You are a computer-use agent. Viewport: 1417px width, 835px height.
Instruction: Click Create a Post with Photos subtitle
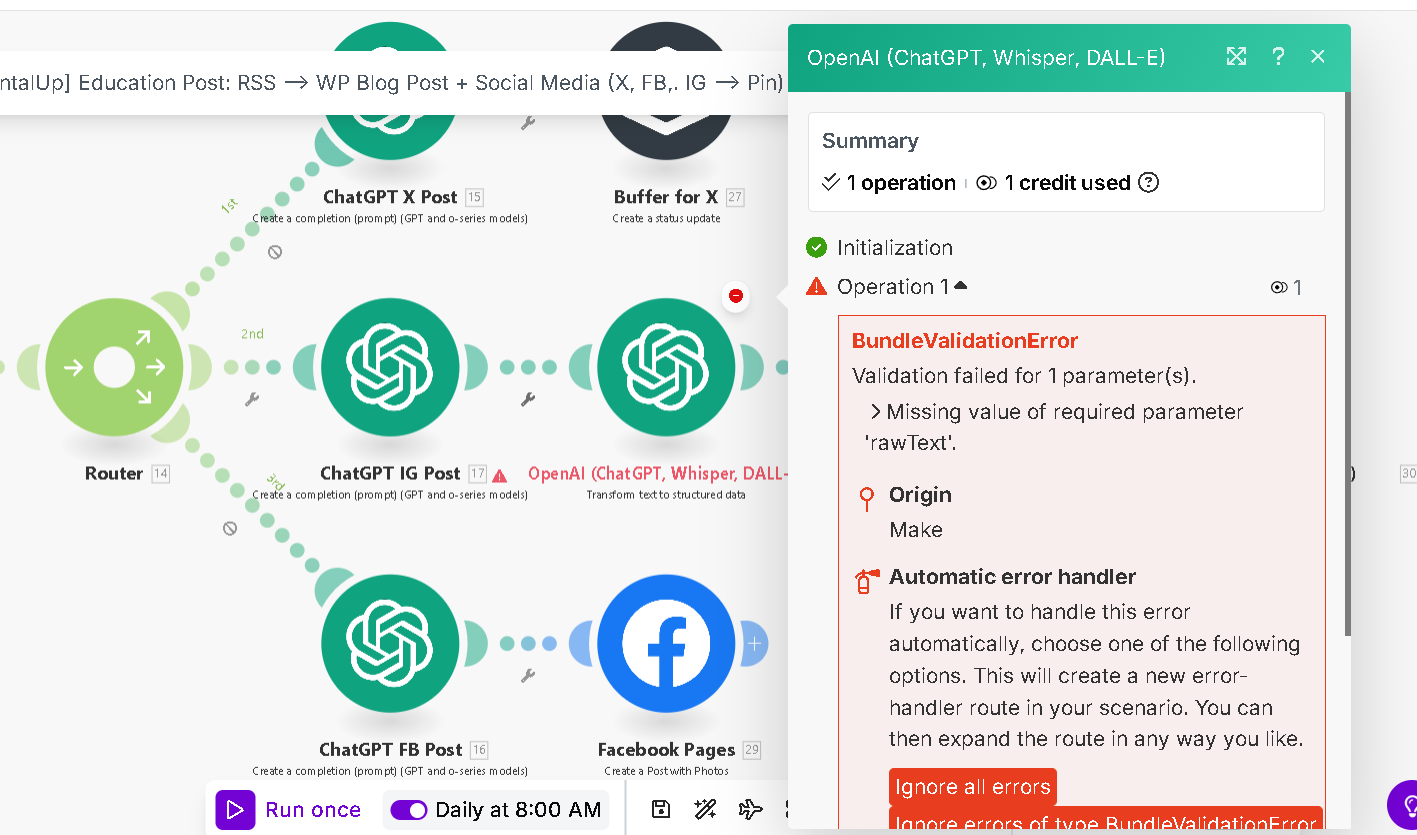tap(666, 771)
